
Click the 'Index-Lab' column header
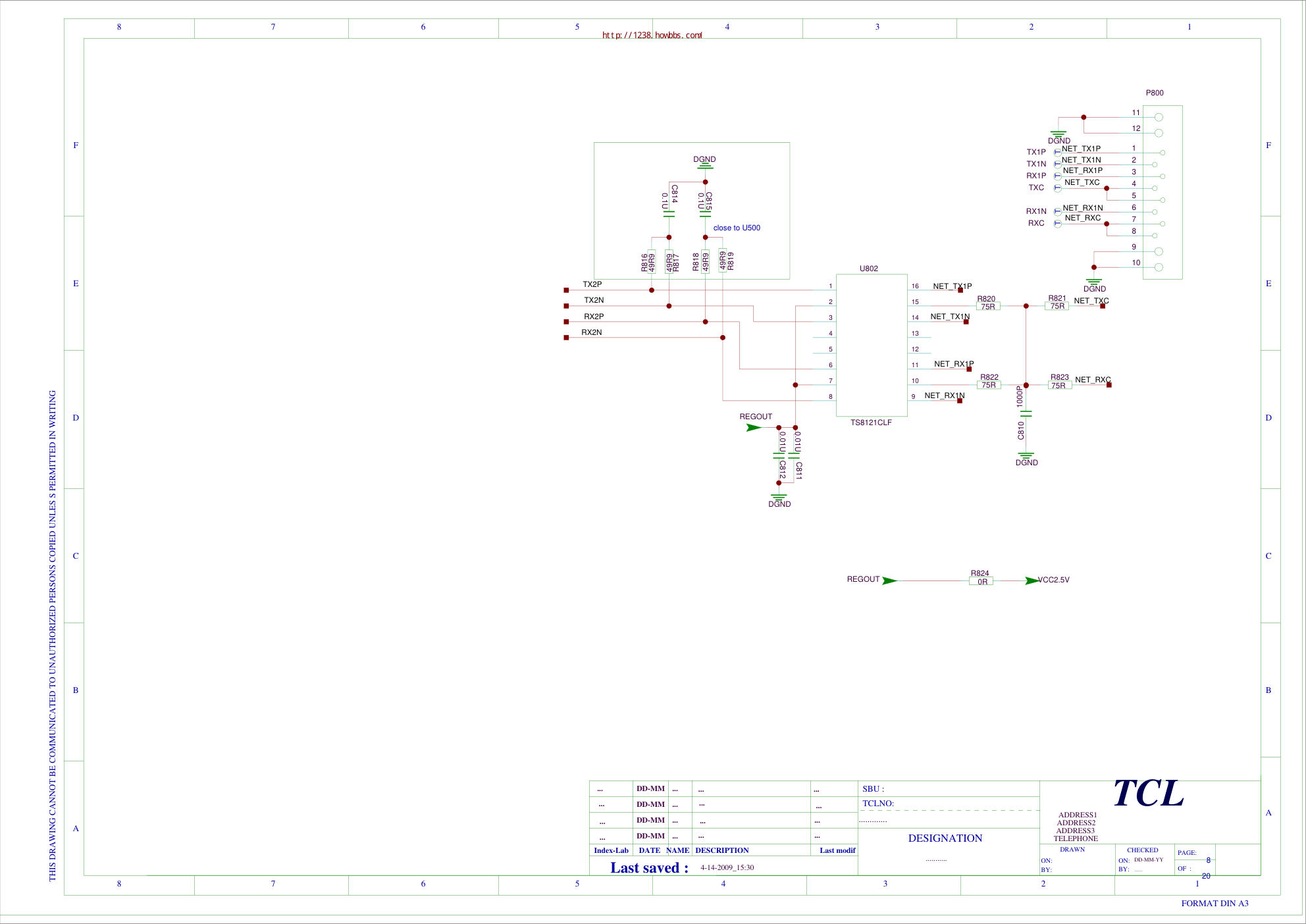pos(611,850)
